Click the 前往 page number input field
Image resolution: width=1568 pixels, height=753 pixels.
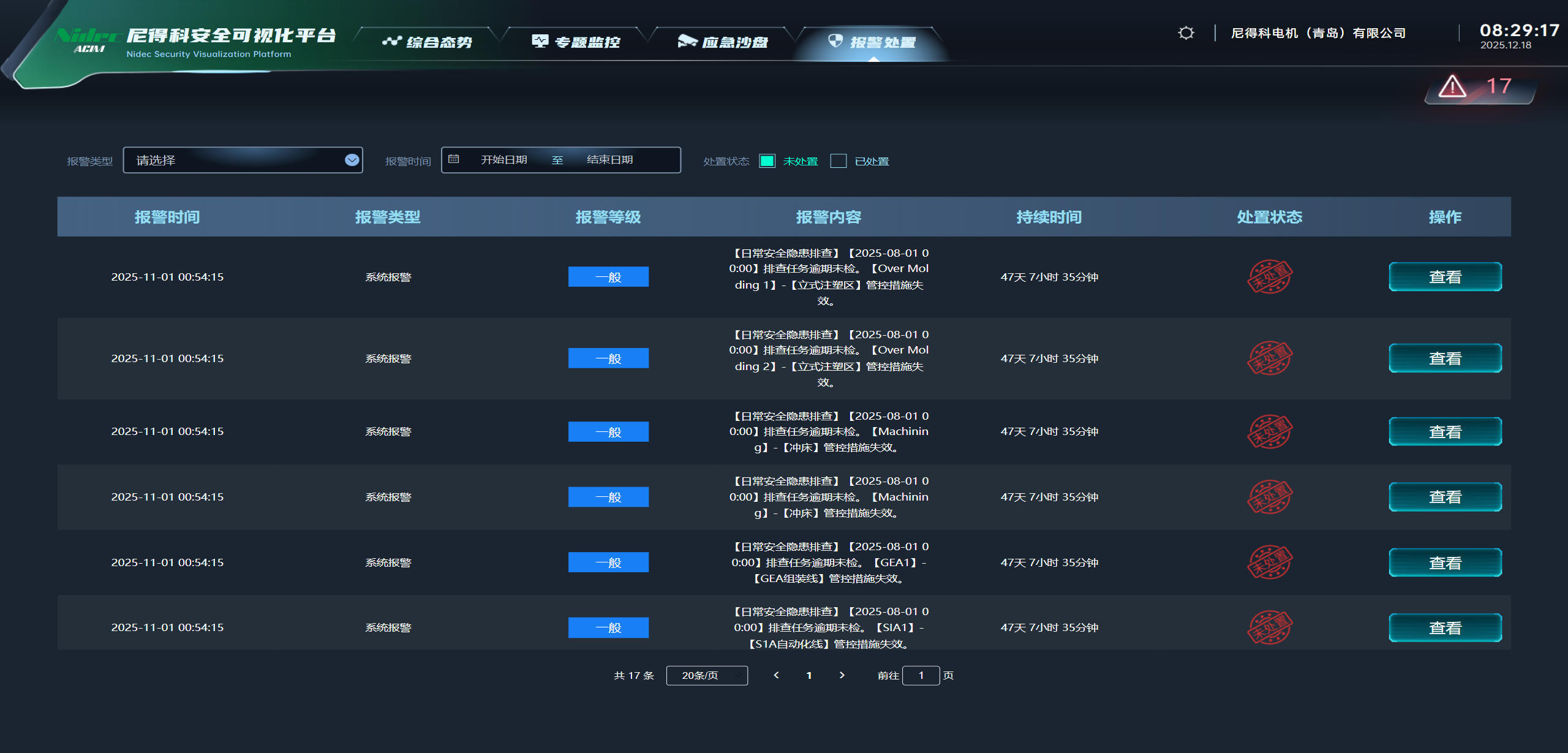click(x=920, y=675)
